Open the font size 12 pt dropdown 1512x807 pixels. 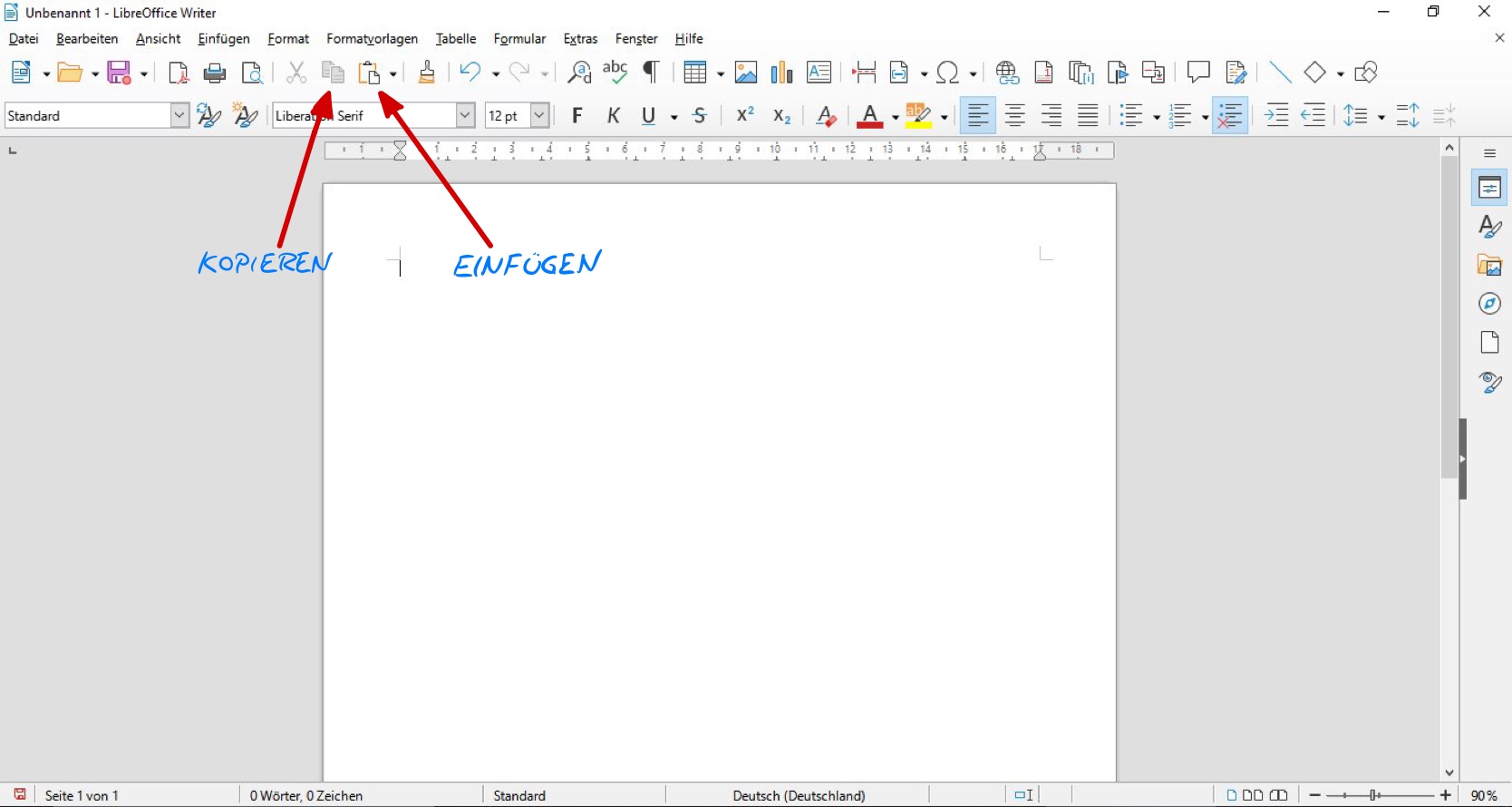click(x=539, y=116)
